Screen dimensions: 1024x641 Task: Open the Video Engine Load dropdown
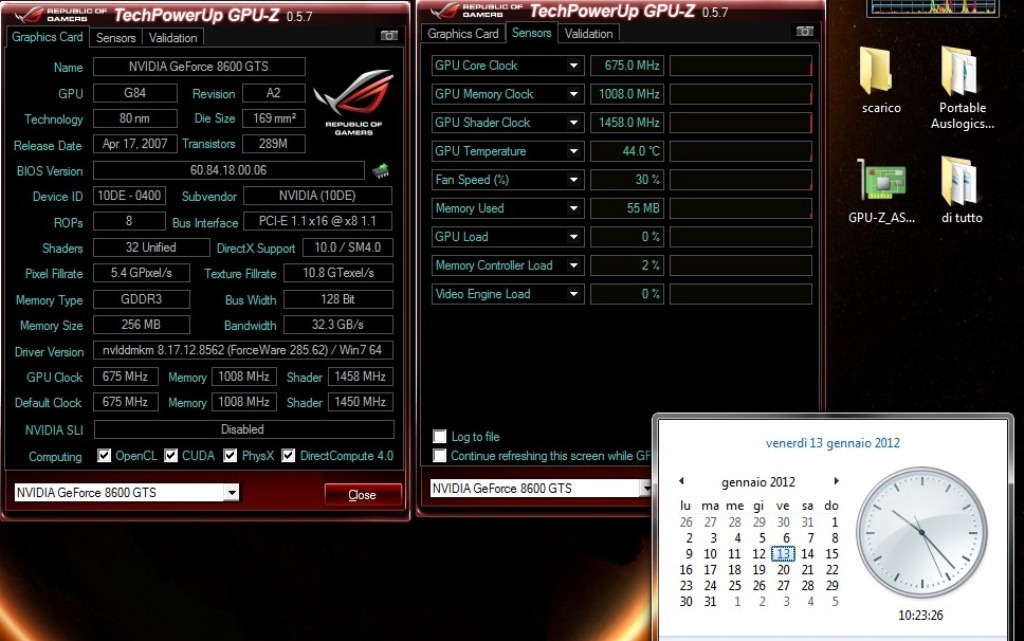pyautogui.click(x=573, y=294)
